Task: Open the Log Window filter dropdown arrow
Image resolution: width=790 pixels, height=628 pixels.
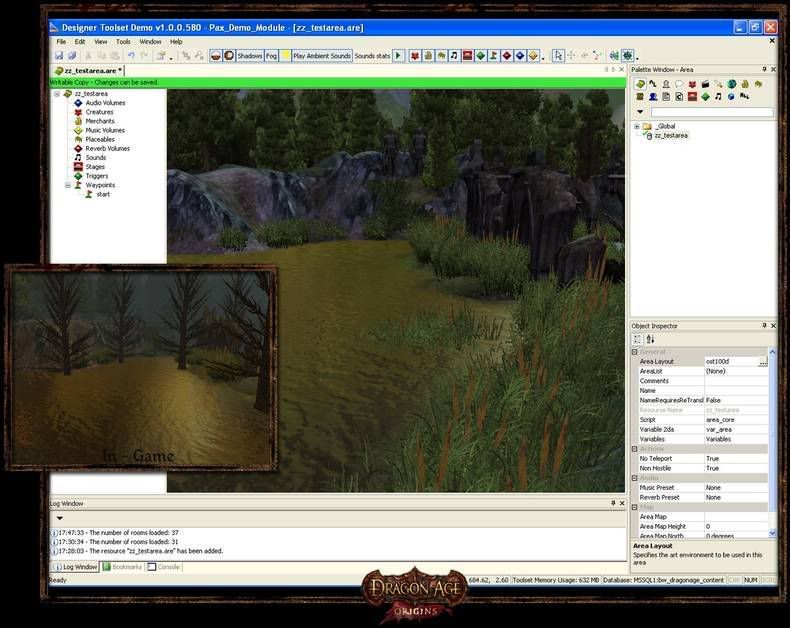Action: coord(59,518)
